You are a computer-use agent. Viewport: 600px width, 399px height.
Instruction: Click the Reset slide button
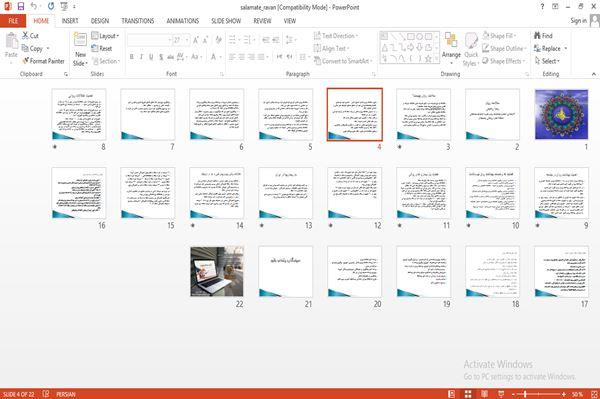[x=102, y=48]
